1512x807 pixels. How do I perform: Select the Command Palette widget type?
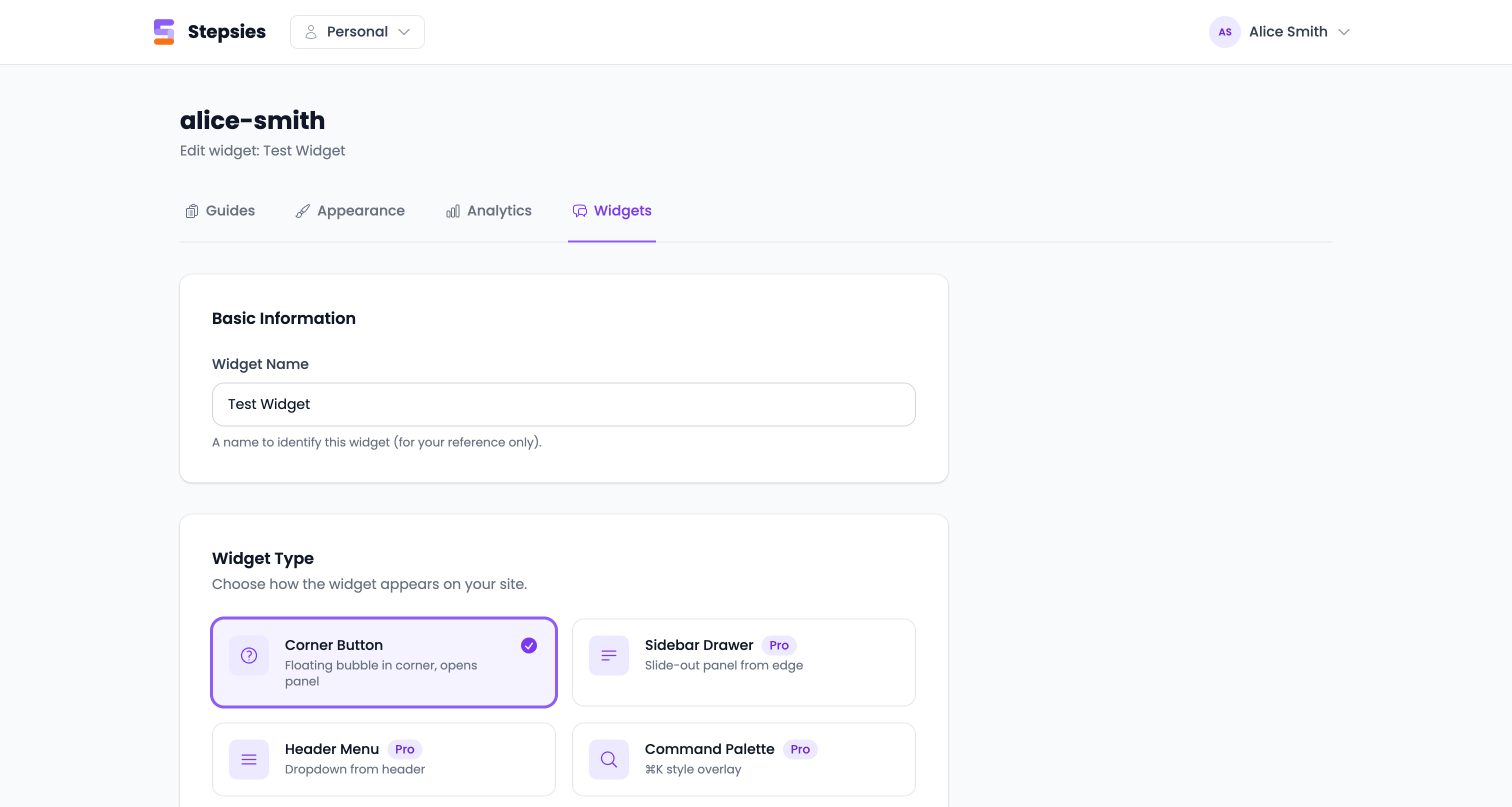[x=743, y=759]
